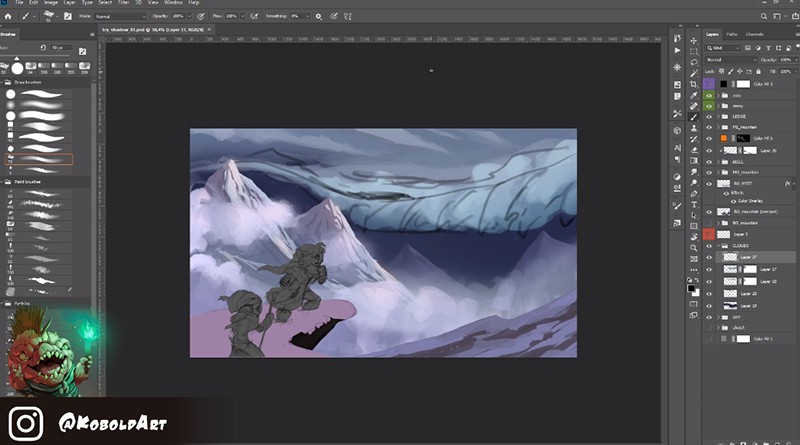The height and width of the screenshot is (445, 800).
Task: Lock transparent pixels in Layers panel
Action: pyautogui.click(x=721, y=71)
